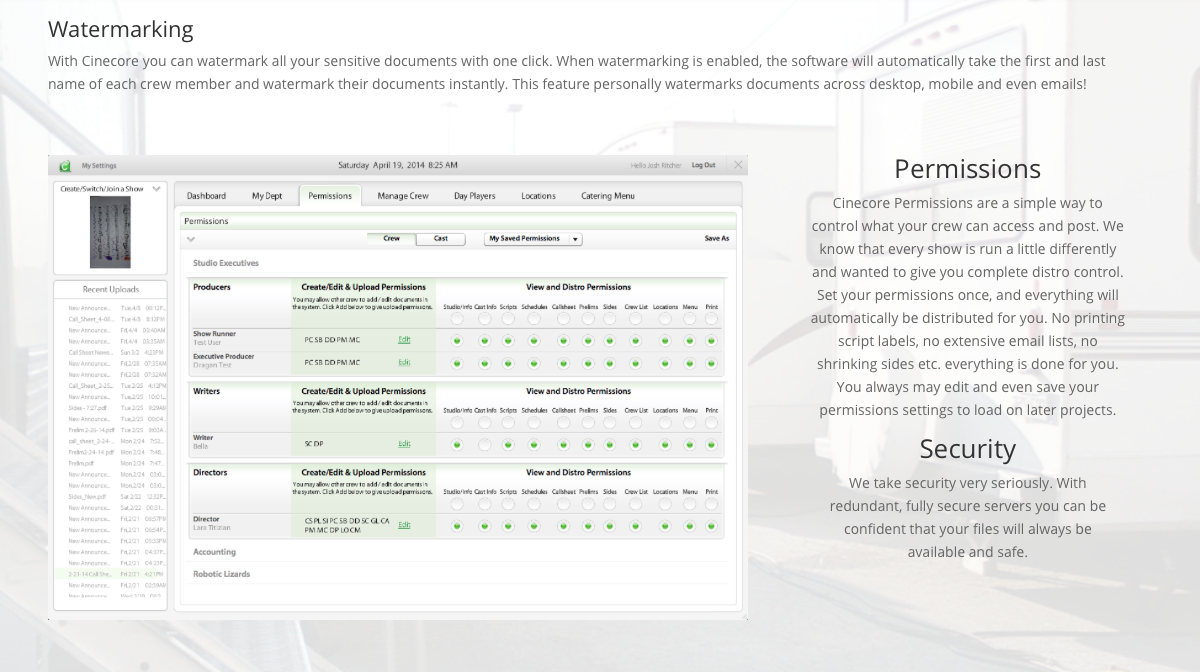
Task: Toggle Show Runner Studio/Info permission
Action: coord(457,340)
